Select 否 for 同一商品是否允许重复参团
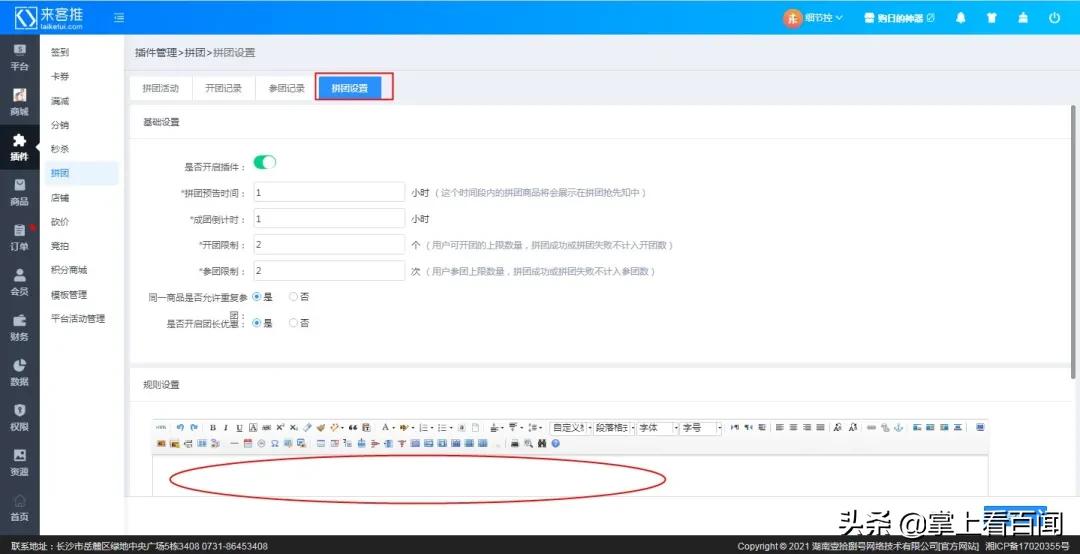1080x554 pixels. (293, 296)
